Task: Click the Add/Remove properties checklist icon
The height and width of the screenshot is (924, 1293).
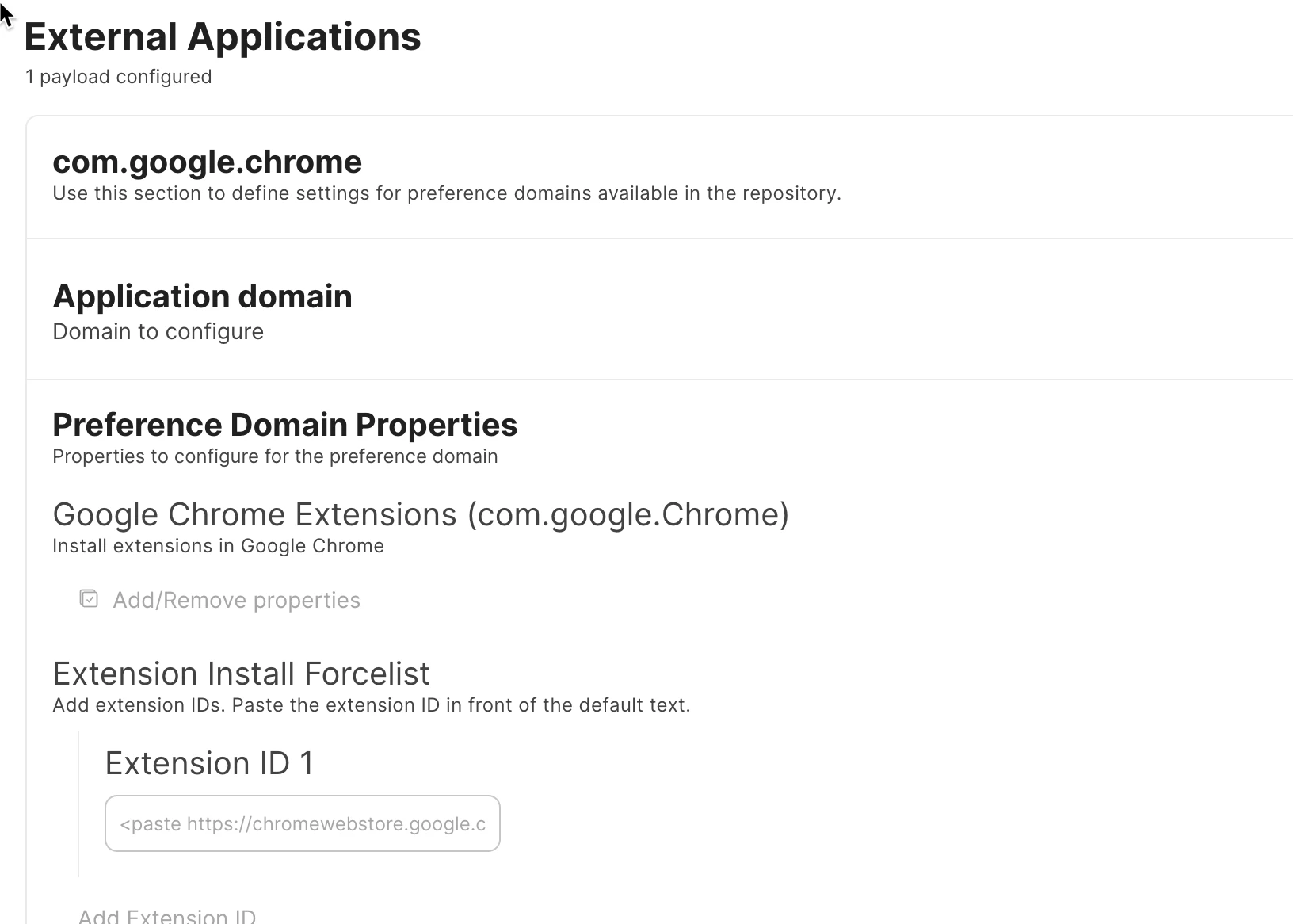Action: [x=89, y=599]
